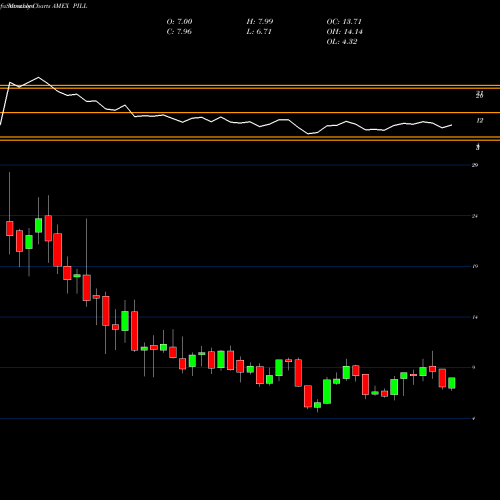Click the '9' price axis label
Image resolution: width=500 pixels, height=500 pixels.
pos(474,368)
